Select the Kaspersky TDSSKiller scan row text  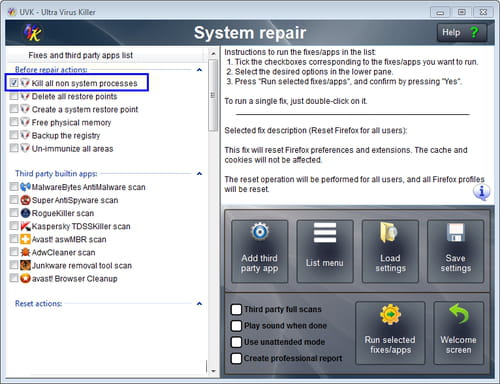point(81,226)
